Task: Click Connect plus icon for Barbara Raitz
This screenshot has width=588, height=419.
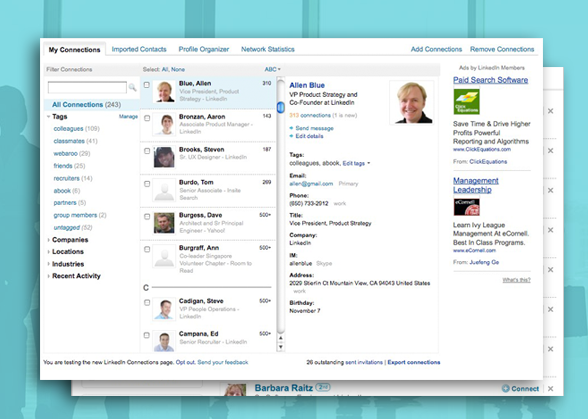Action: pos(506,389)
